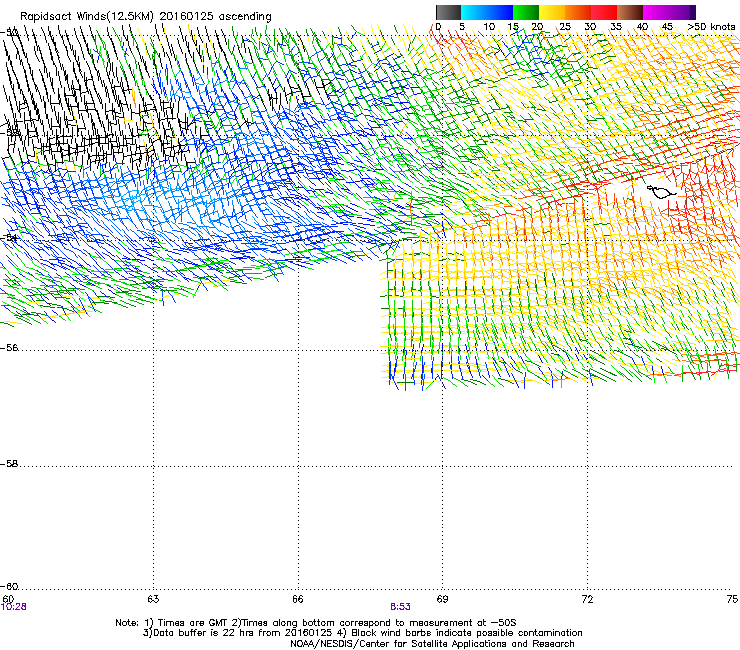Image resolution: width=740 pixels, height=650 pixels.
Task: Click the '63' longitude axis label
Action: point(153,599)
